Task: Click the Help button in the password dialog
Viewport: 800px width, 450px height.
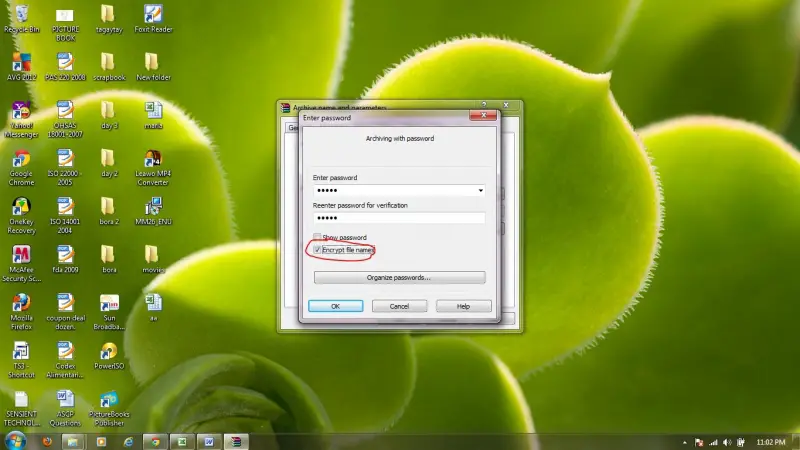Action: [x=463, y=306]
